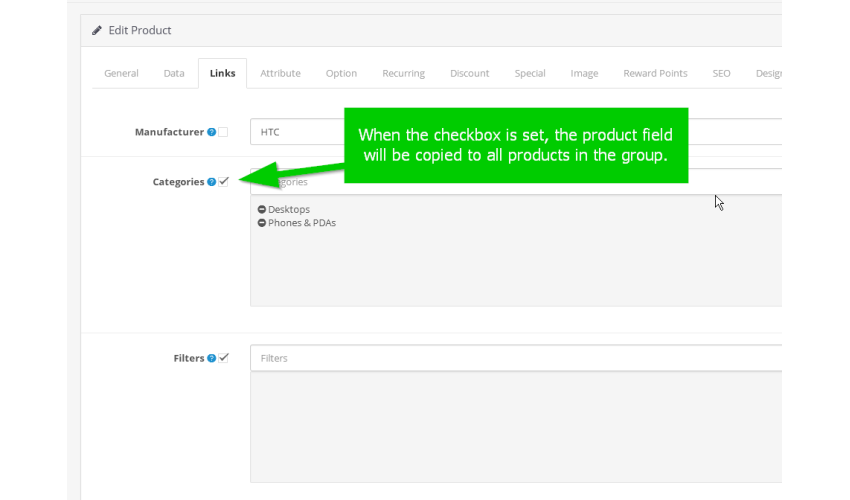850x500 pixels.
Task: Click the Manufacturer input field with HTC
Action: 516,132
